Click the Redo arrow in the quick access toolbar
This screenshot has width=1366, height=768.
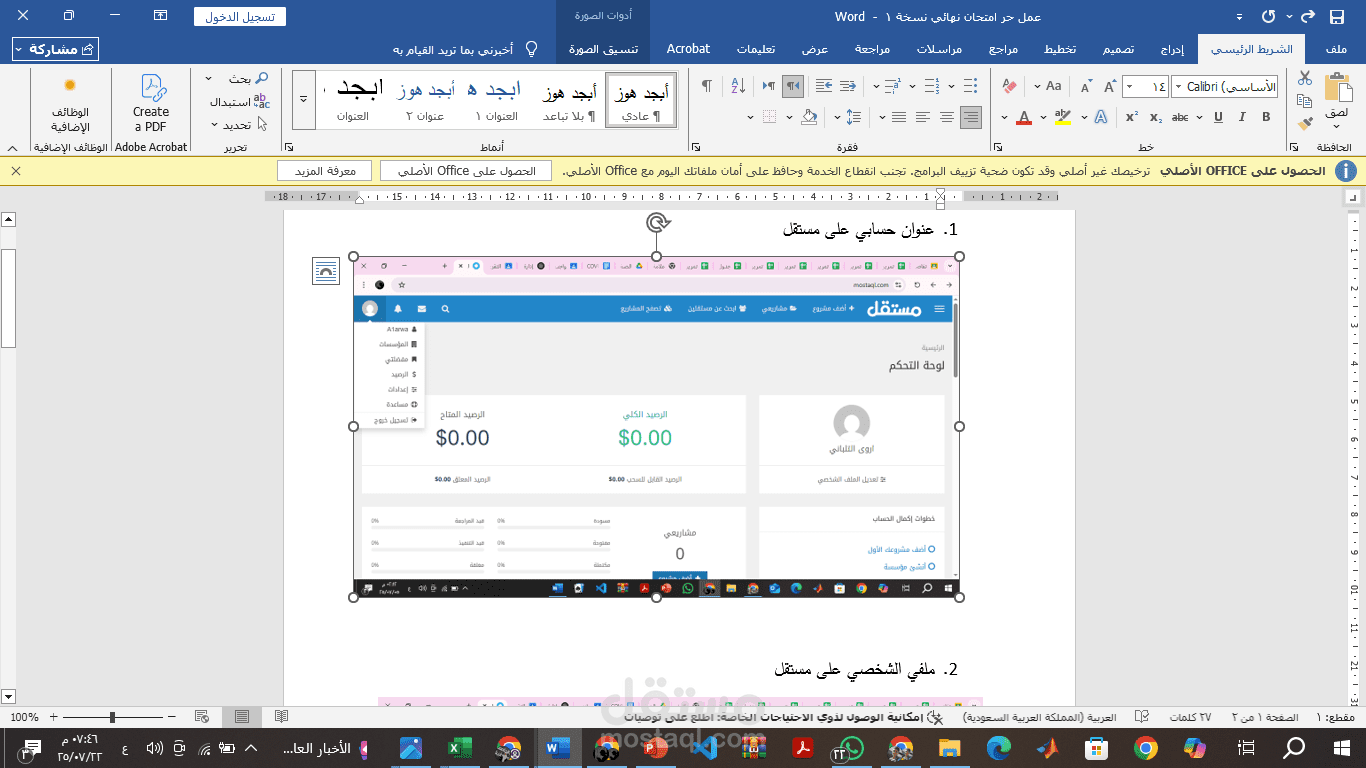(x=1306, y=17)
